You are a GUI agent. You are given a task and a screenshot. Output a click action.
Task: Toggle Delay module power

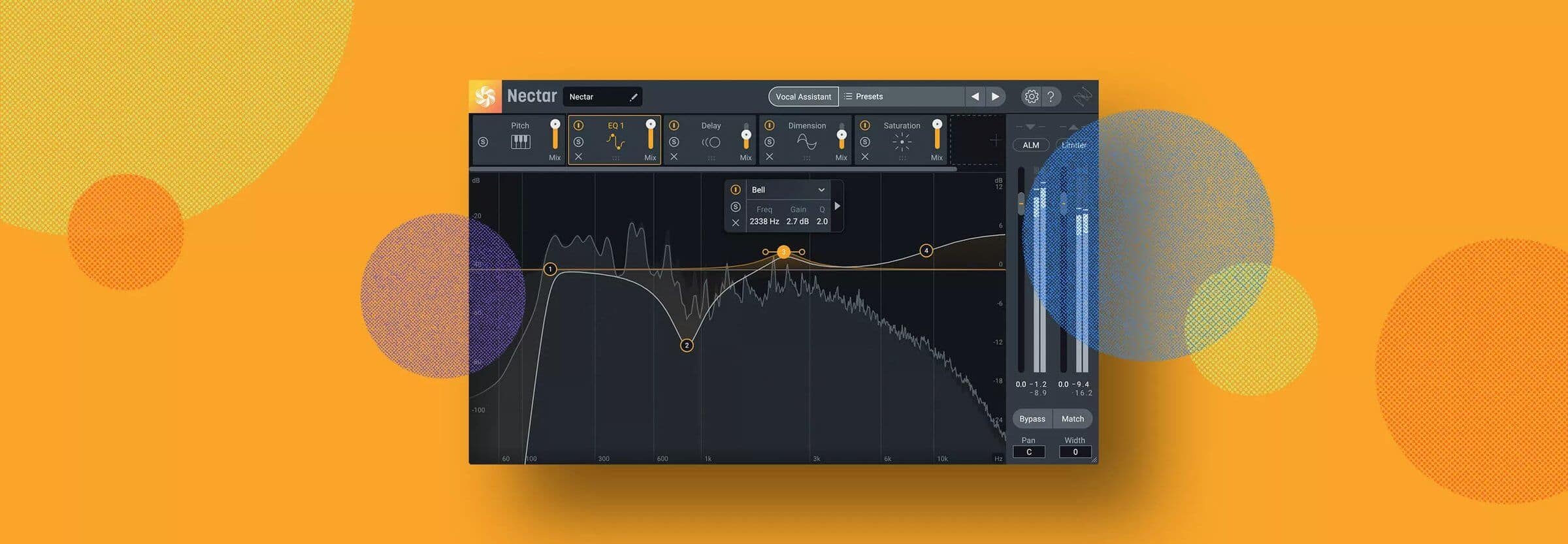[x=674, y=125]
